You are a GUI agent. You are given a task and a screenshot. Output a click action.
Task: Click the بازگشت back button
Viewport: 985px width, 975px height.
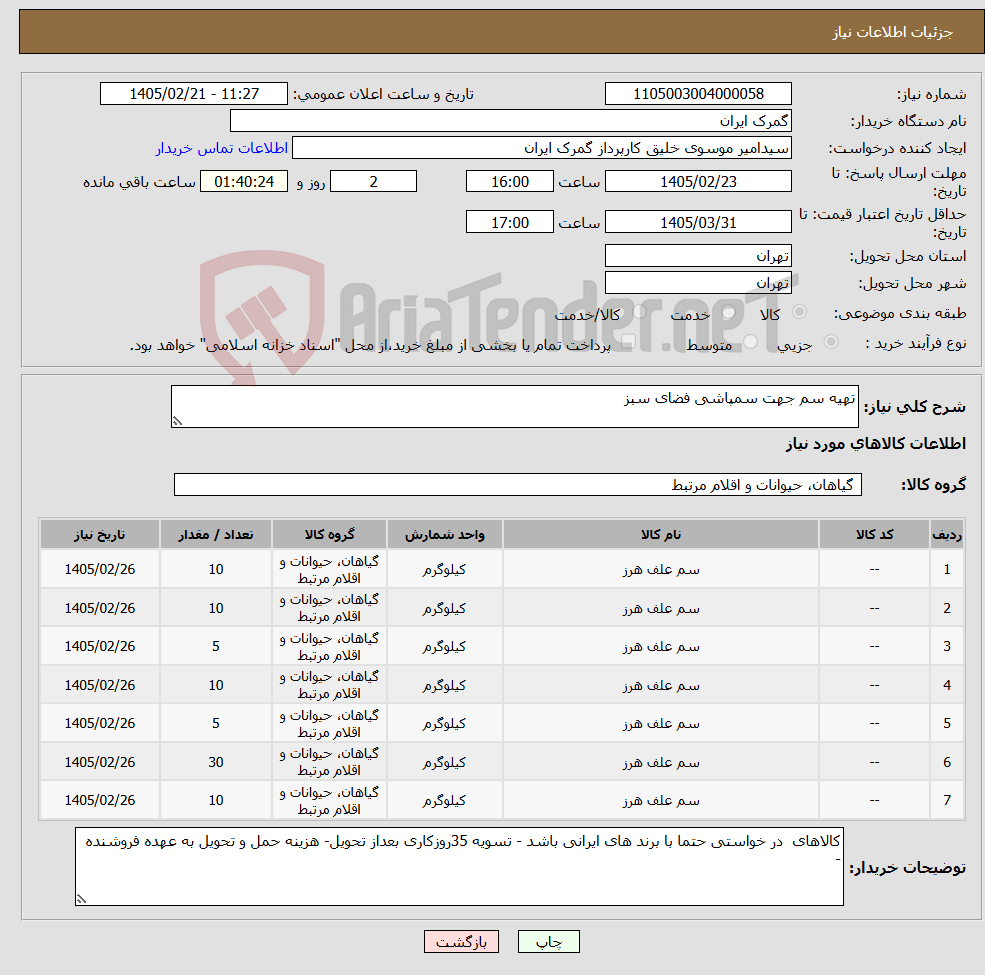coord(461,942)
